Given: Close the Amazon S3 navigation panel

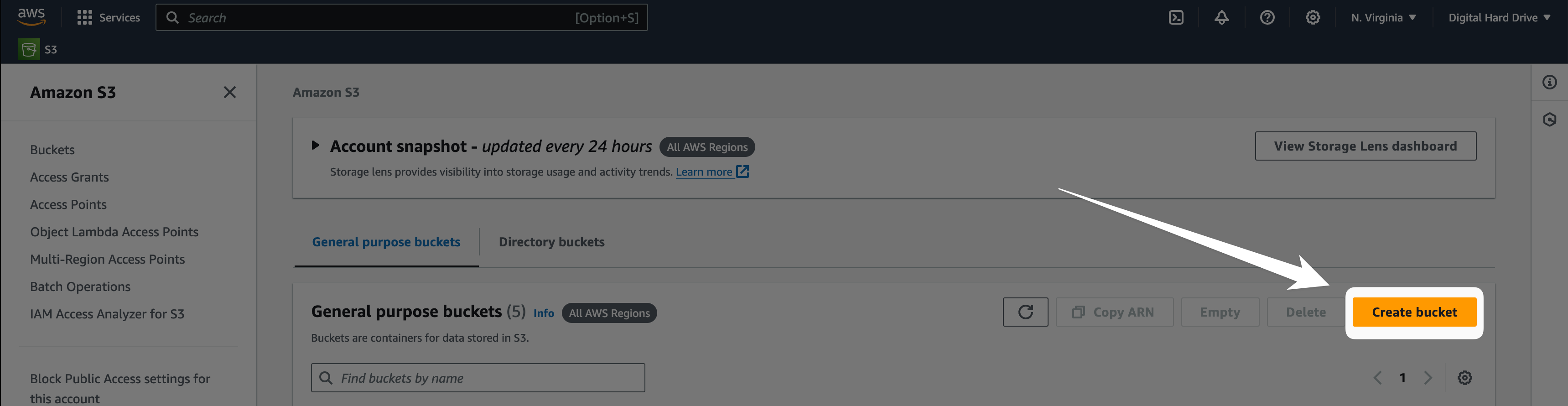Looking at the screenshot, I should point(229,93).
